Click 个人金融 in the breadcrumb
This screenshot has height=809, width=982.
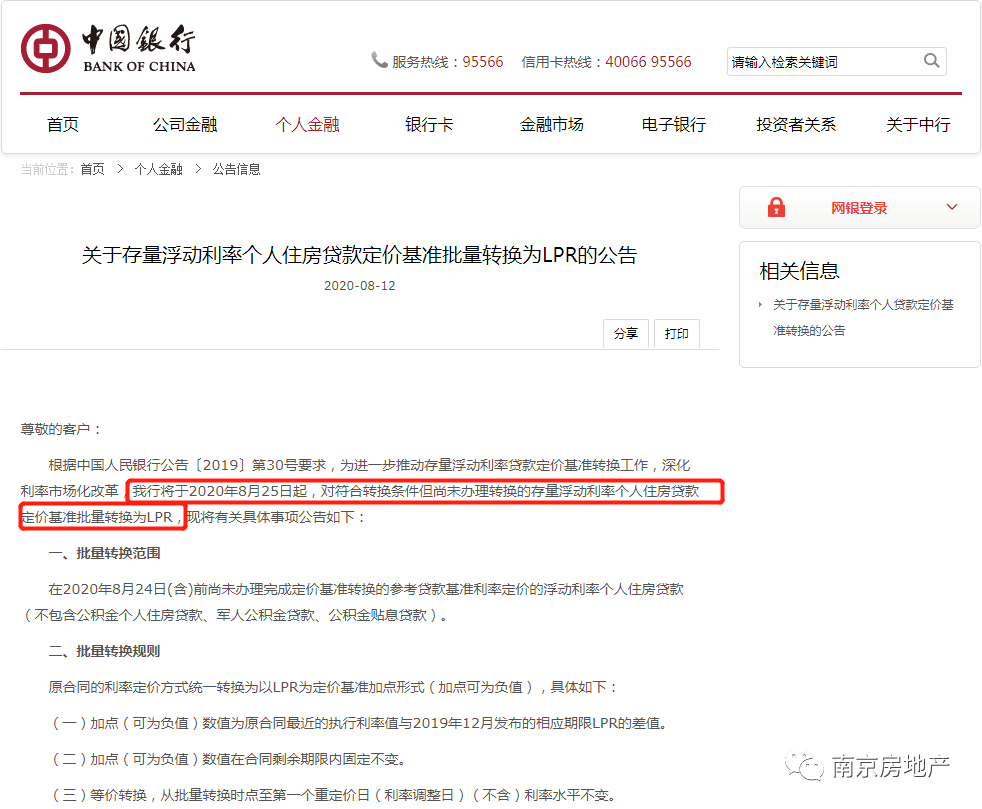(158, 169)
